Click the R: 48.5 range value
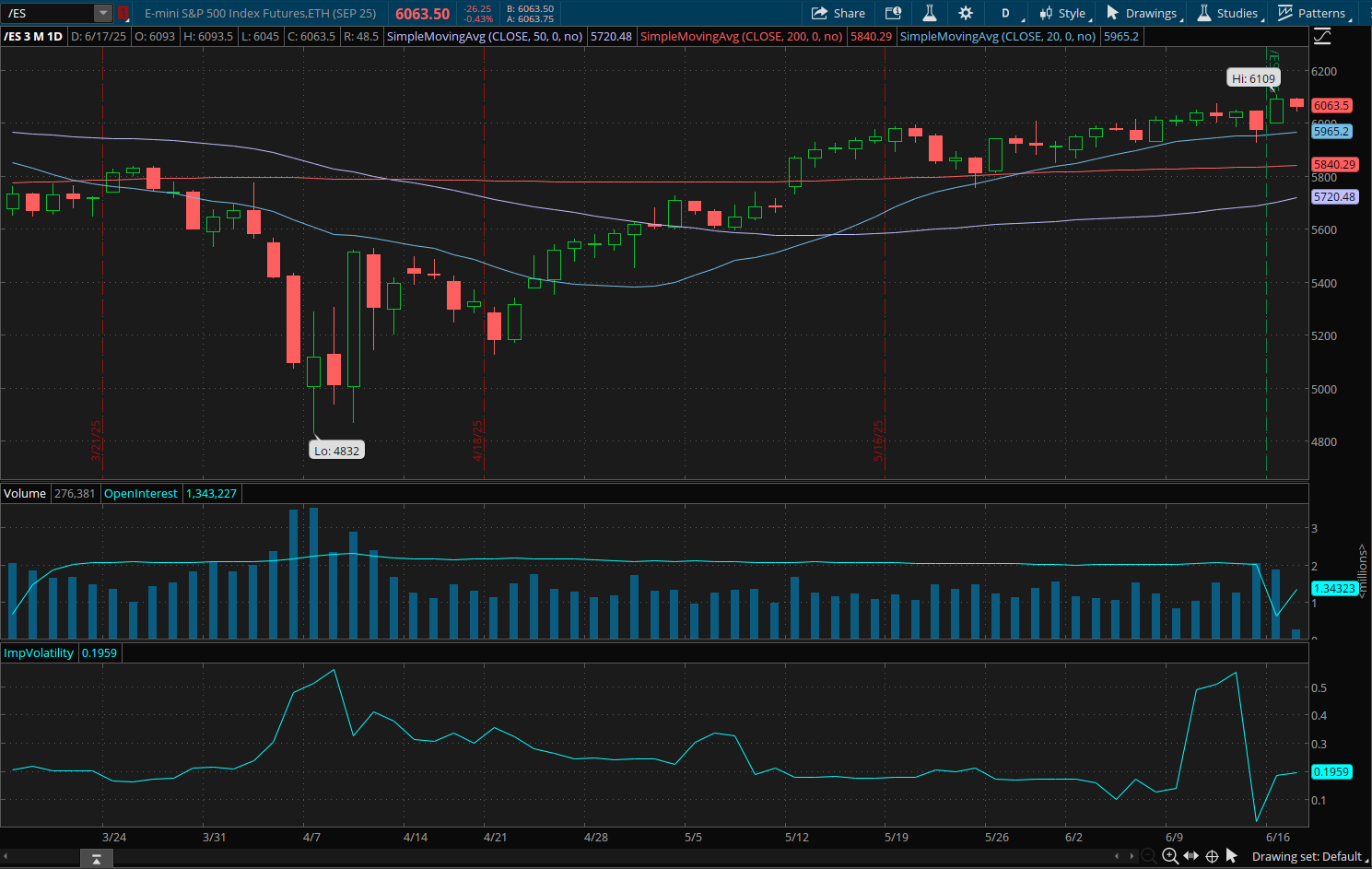The image size is (1372, 869). (361, 36)
